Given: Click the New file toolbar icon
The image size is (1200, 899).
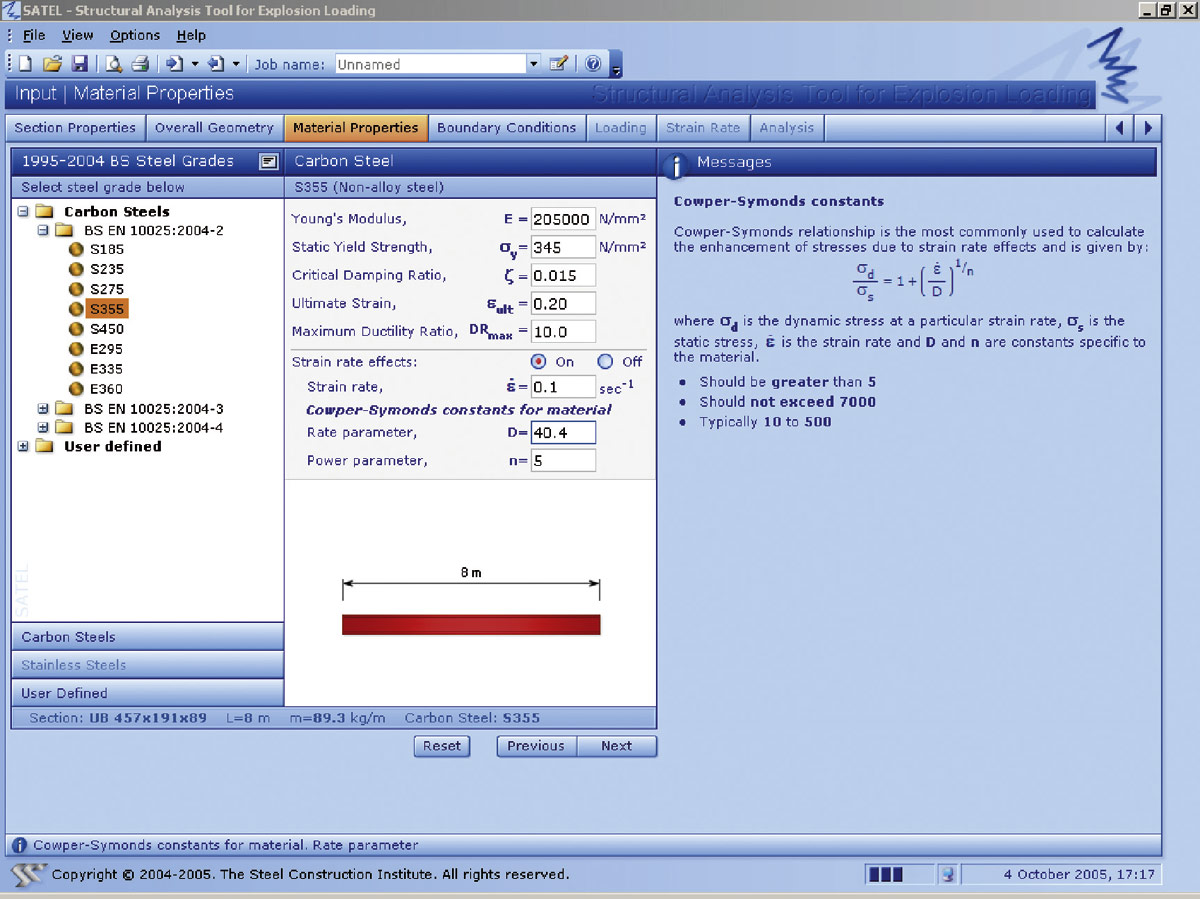Looking at the screenshot, I should tap(25, 64).
